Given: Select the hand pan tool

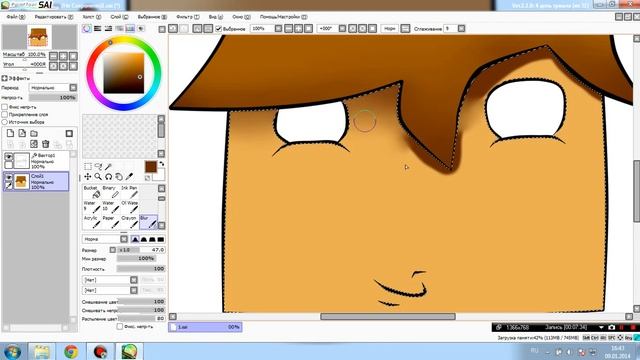Looking at the screenshot, I should click(x=119, y=176).
